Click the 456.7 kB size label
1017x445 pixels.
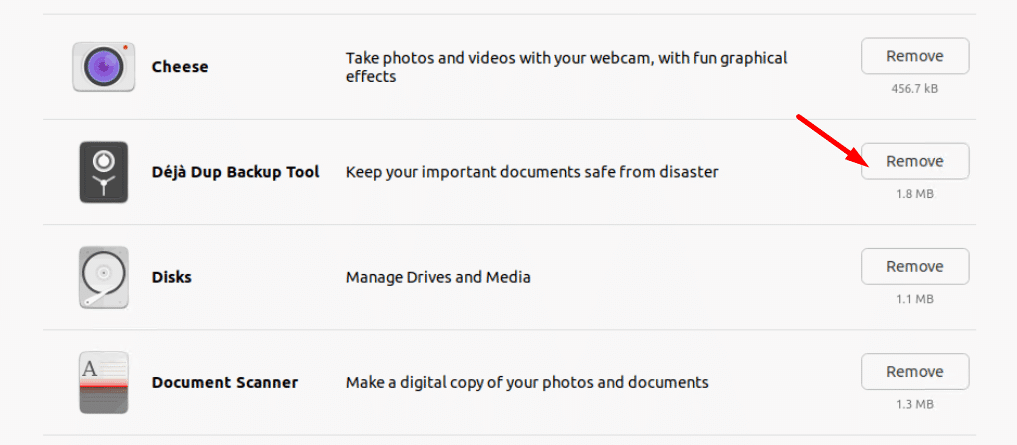[x=915, y=89]
